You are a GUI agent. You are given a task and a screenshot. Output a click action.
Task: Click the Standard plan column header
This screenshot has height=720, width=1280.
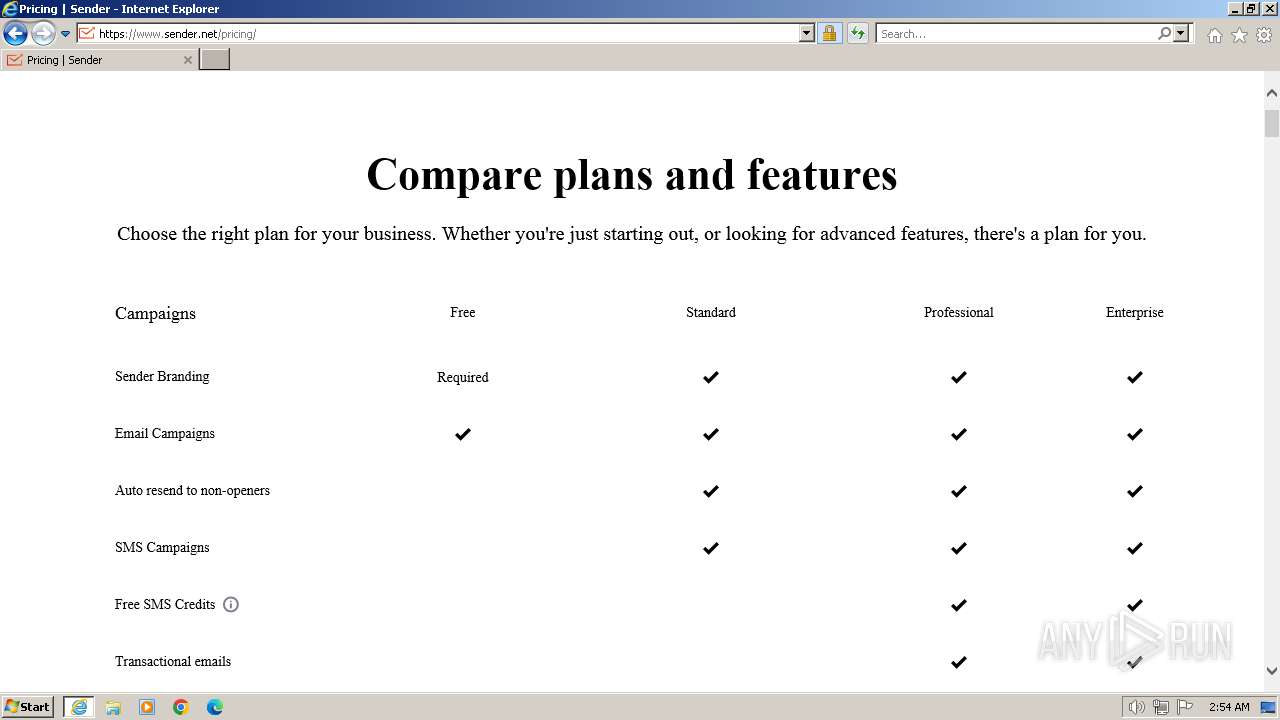tap(711, 312)
